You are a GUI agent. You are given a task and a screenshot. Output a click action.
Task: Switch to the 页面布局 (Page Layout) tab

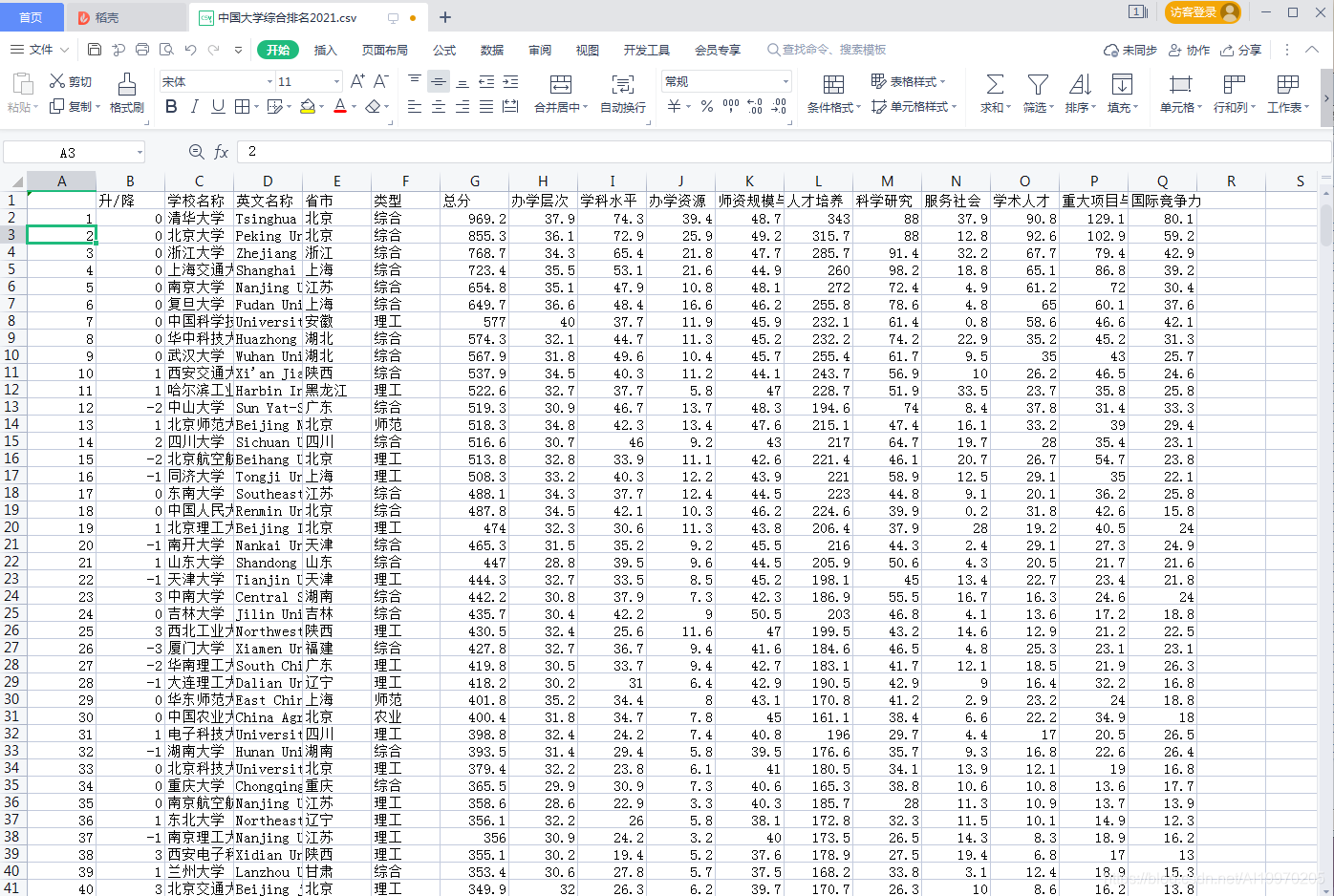coord(384,50)
